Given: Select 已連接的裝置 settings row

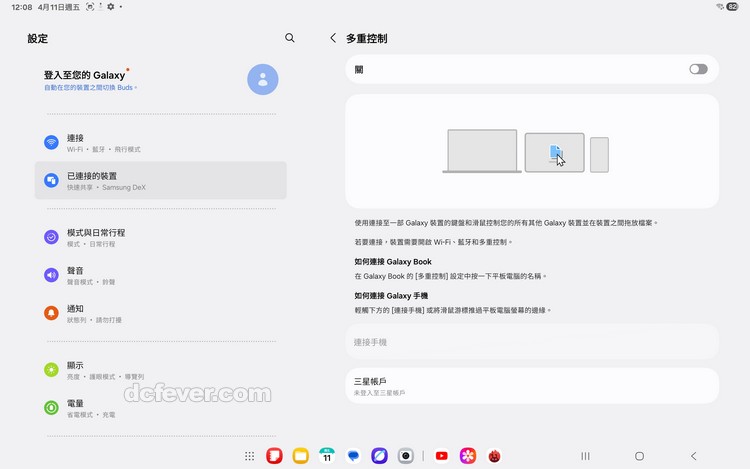Looking at the screenshot, I should (160, 180).
